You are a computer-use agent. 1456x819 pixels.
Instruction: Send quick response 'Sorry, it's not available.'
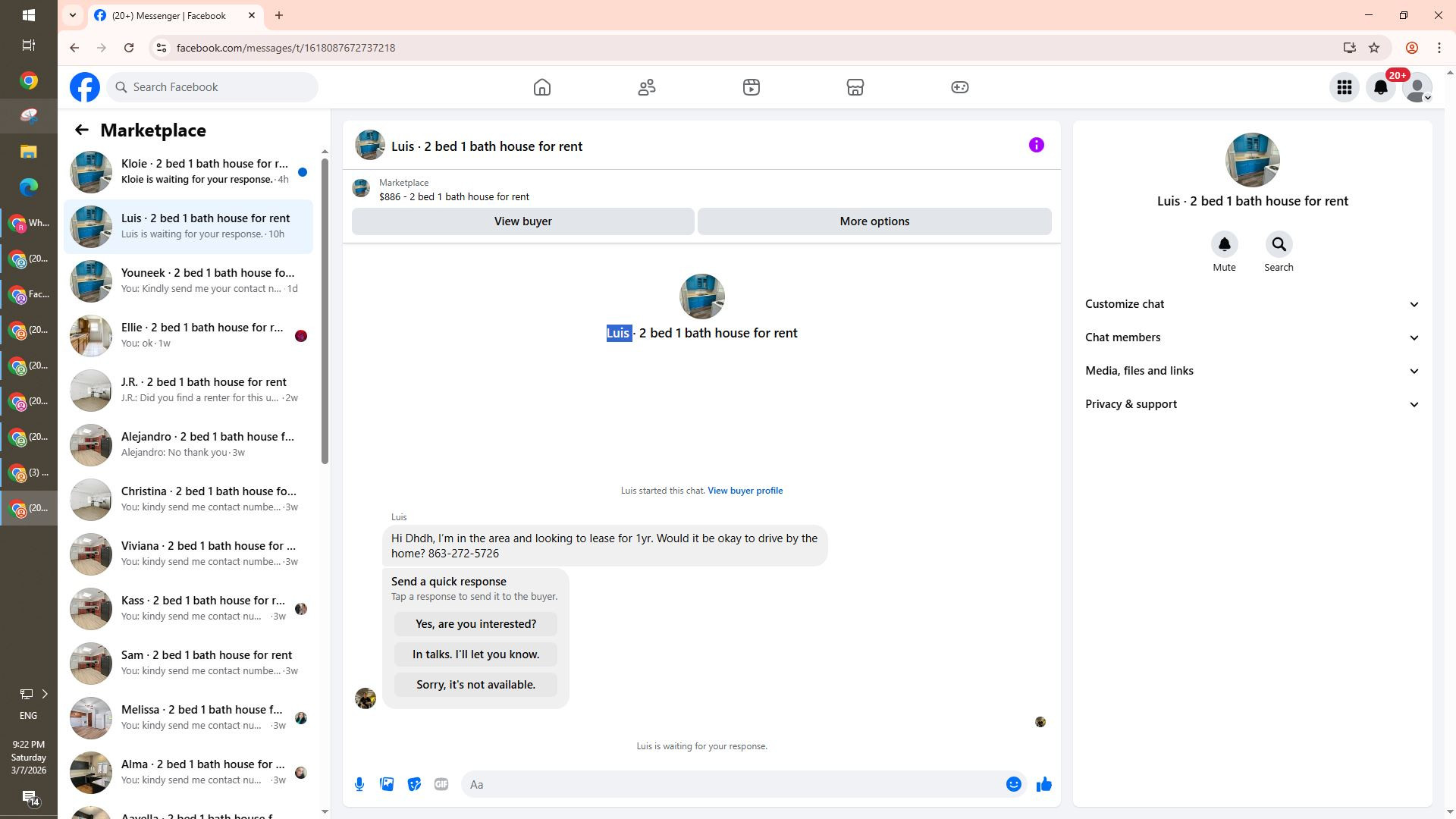pyautogui.click(x=475, y=685)
